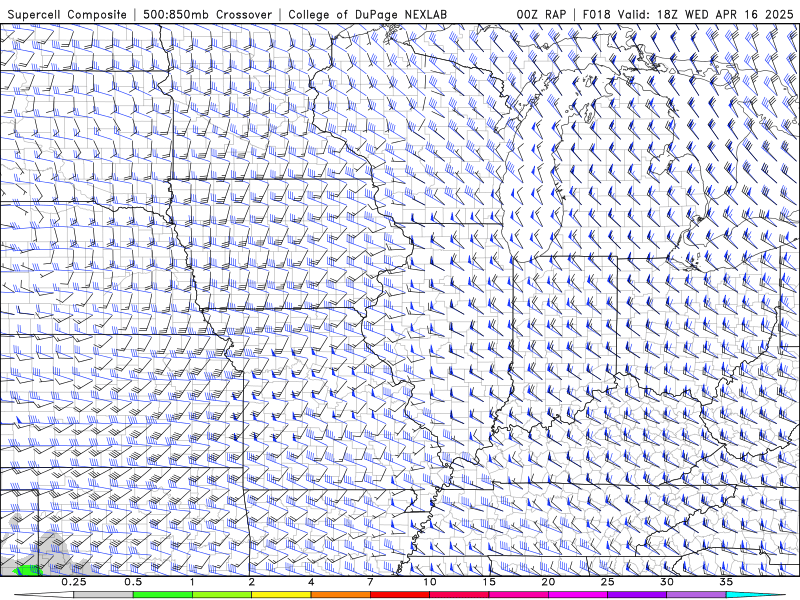This screenshot has width=800, height=600.
Task: Pick the lime green 1–2 colorbar segment
Action: 222,595
